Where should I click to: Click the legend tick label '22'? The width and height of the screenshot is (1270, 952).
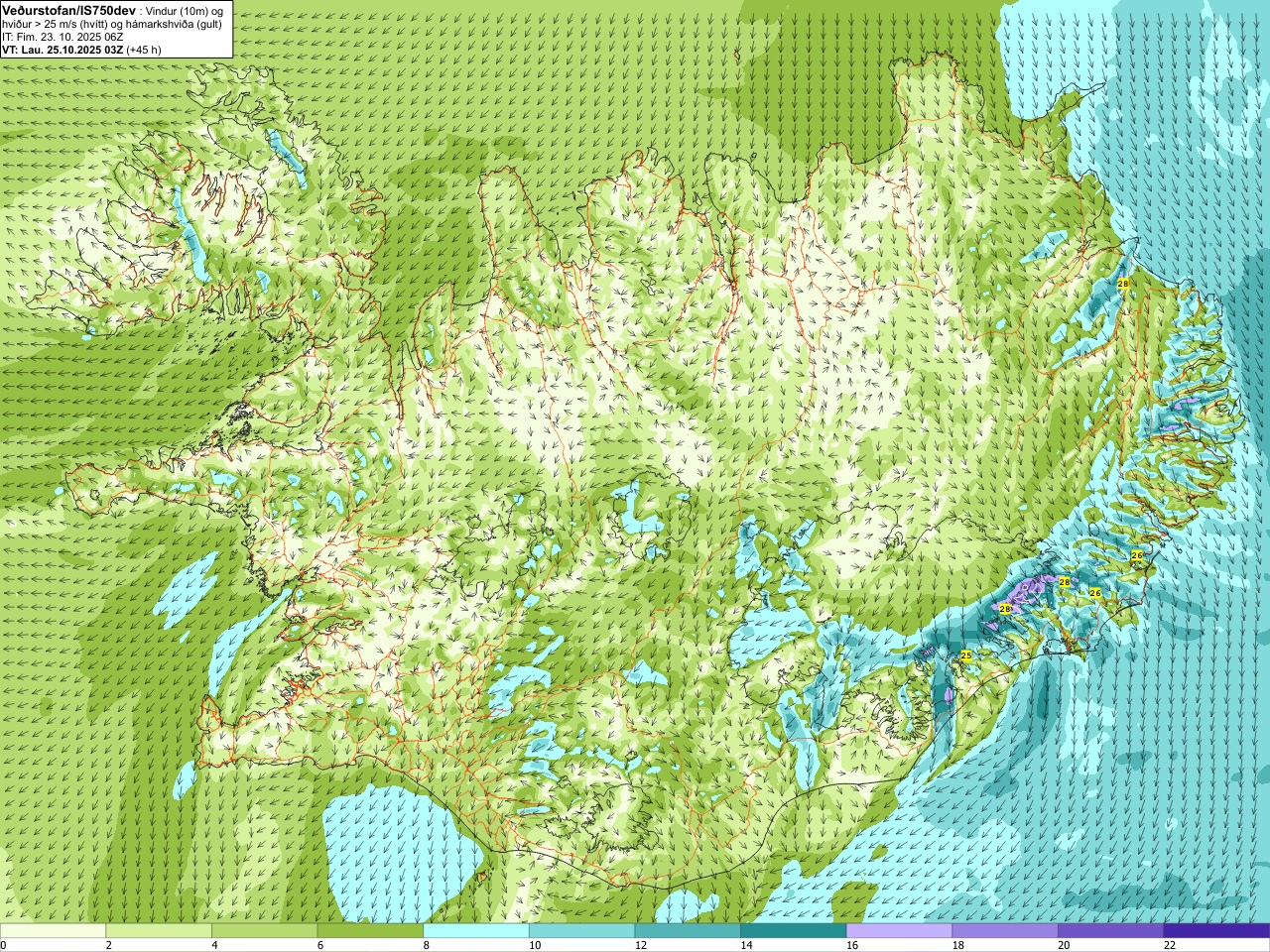click(x=1169, y=945)
